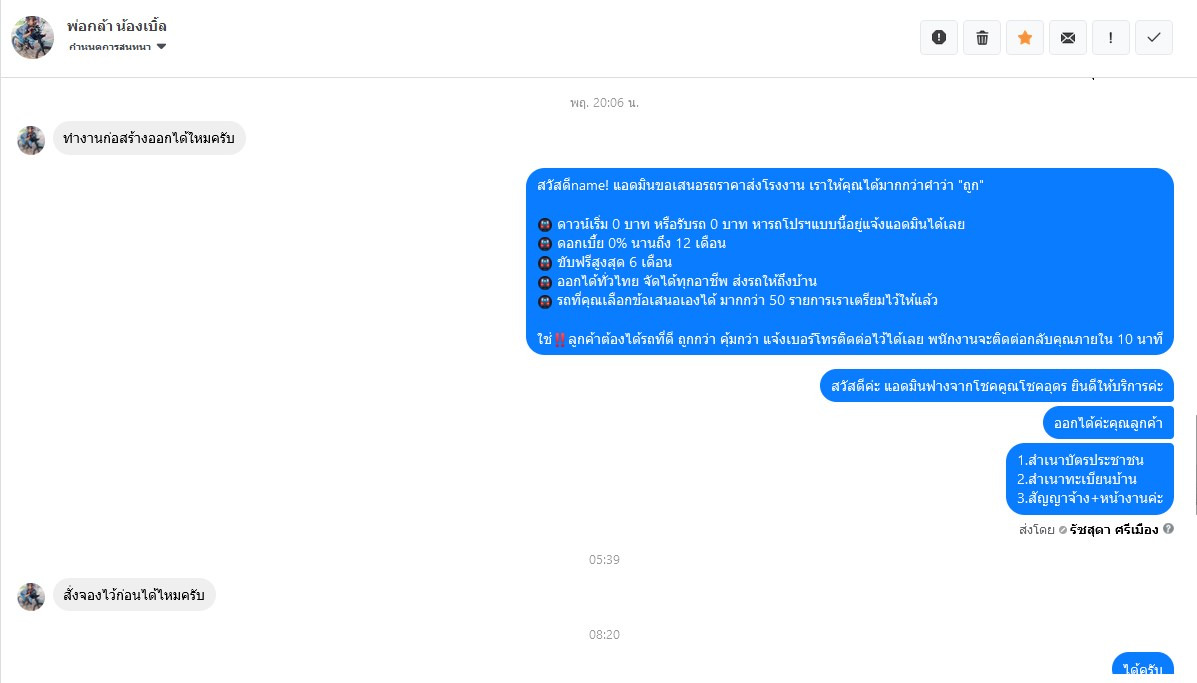Screen dimensions: 1197x683
Task: Open sender profile รัชสุดา ศรีเมือง
Action: [x=1114, y=530]
